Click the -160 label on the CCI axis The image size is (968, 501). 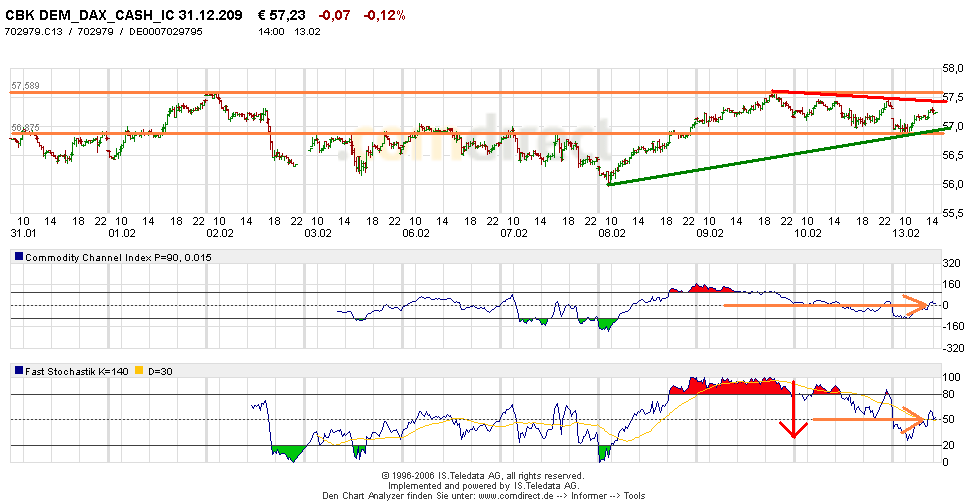tap(953, 326)
